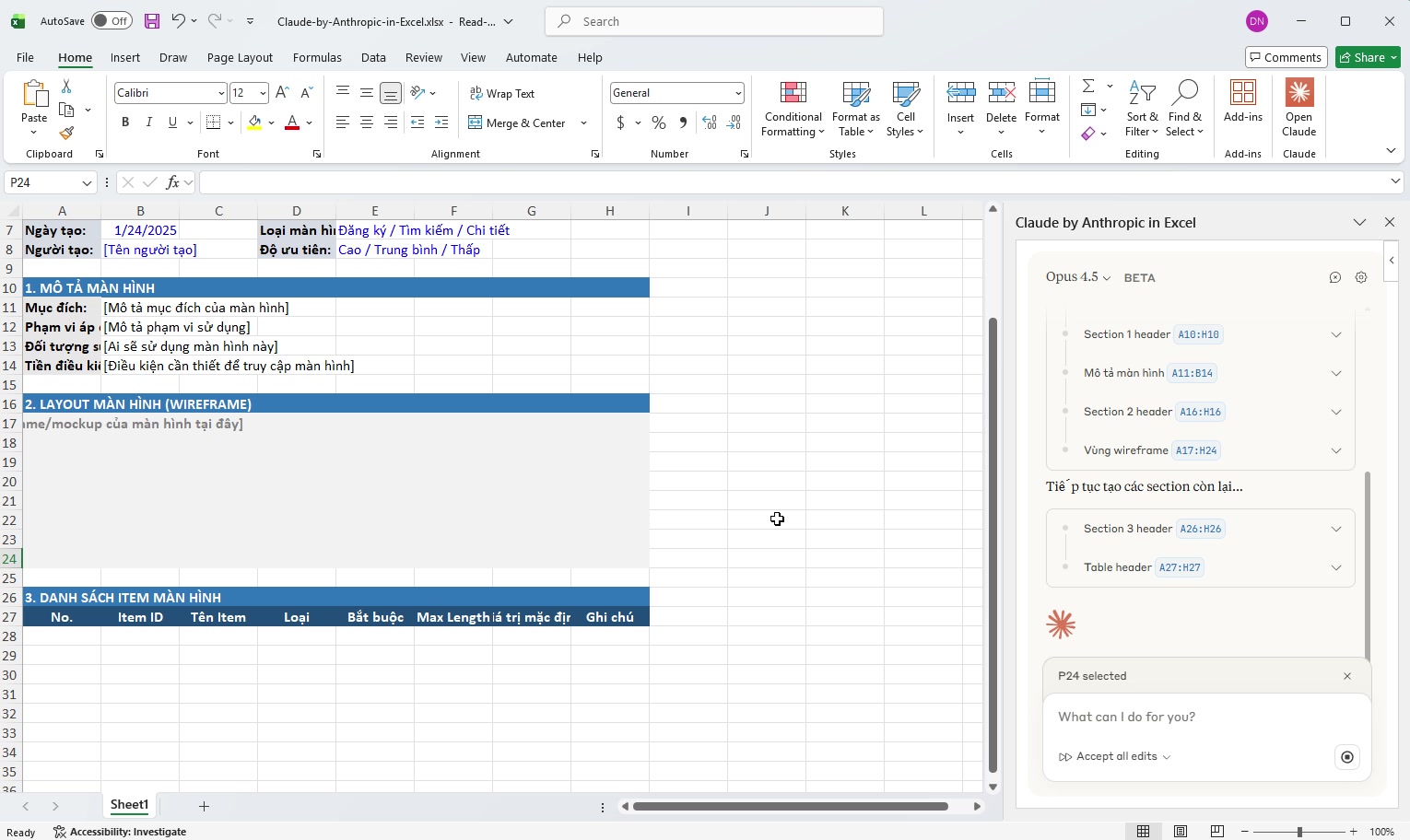Open Claude pane settings gear
Screen dimensions: 1410x840
(1361, 277)
